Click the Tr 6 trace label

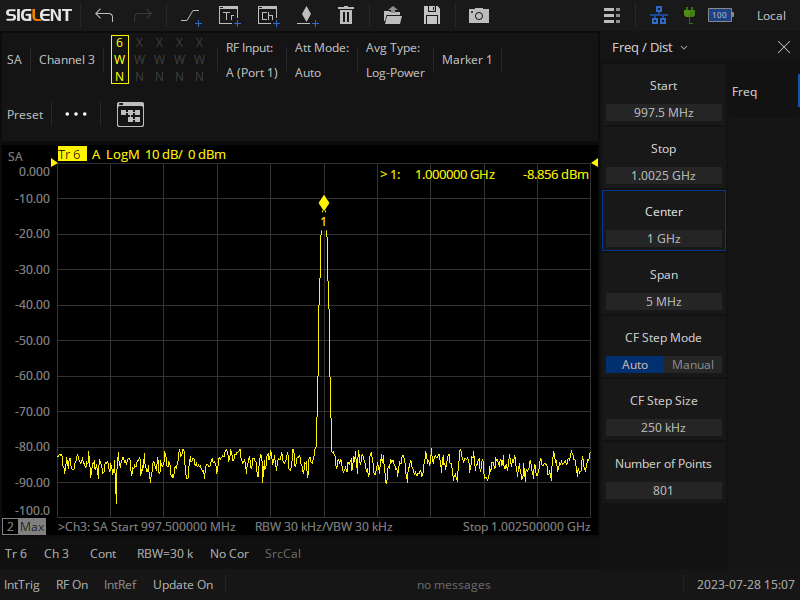[71, 154]
